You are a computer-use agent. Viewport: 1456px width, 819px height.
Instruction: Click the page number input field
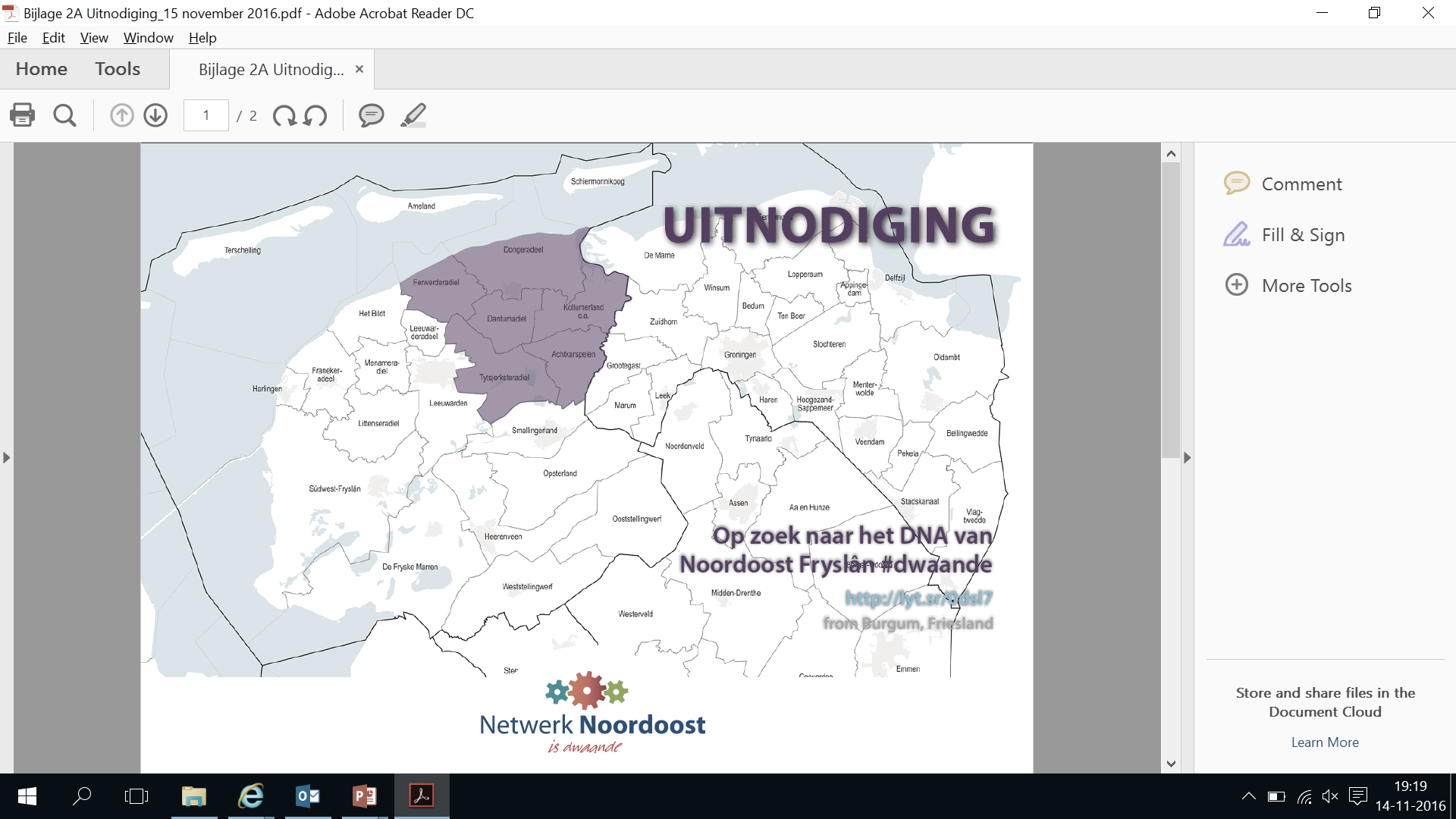[206, 115]
